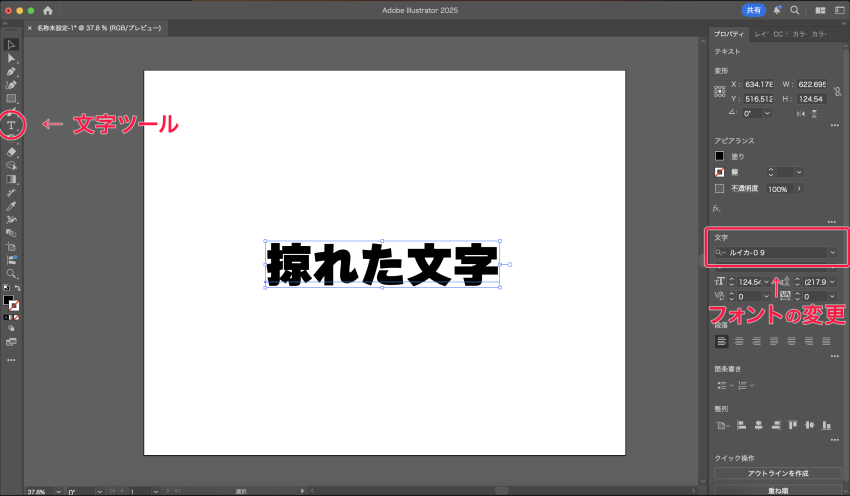Adjust stroke weight stepper arrows
Image resolution: width=850 pixels, height=496 pixels.
coord(771,172)
